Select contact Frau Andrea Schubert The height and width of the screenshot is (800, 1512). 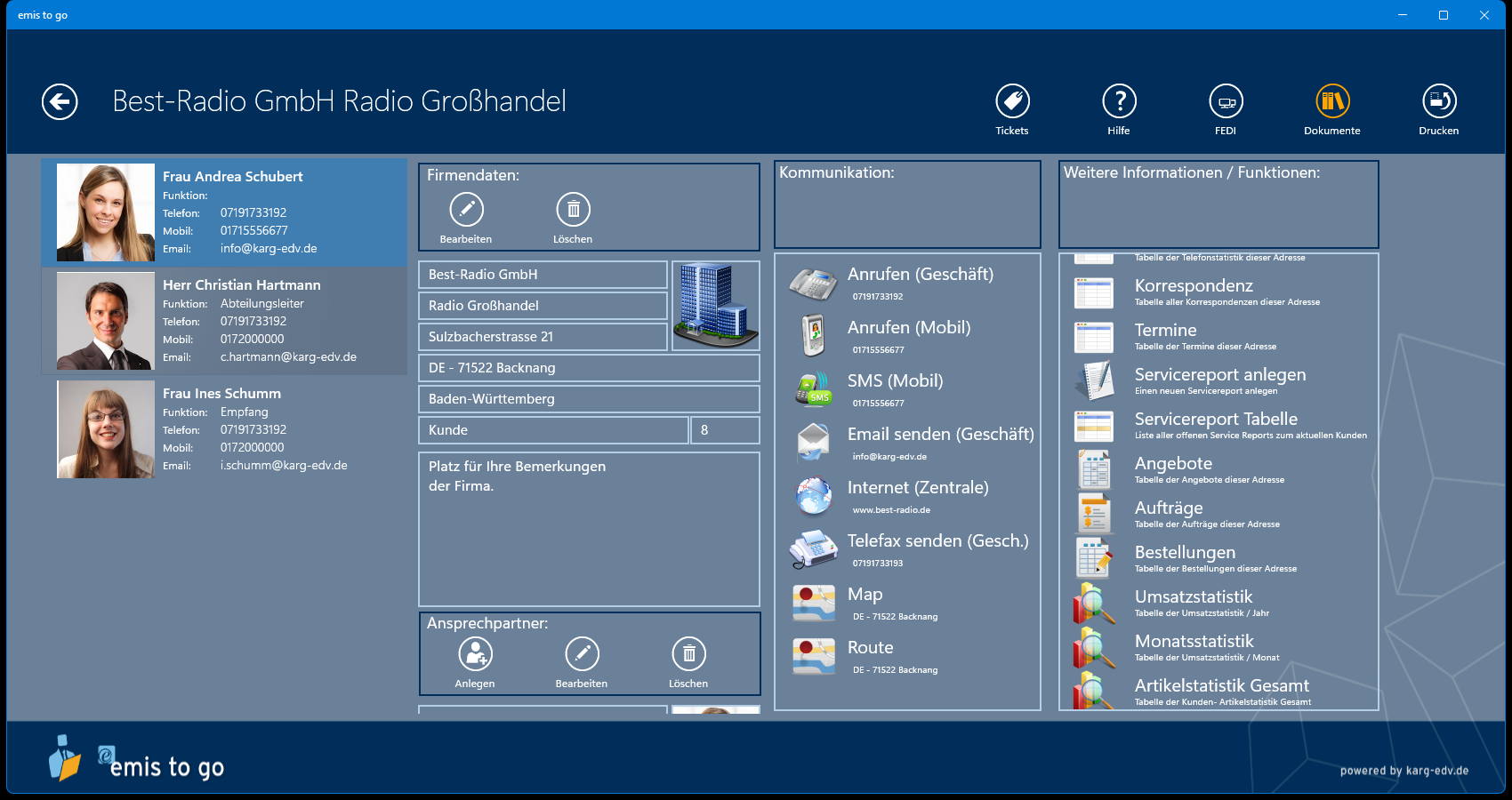coord(224,212)
